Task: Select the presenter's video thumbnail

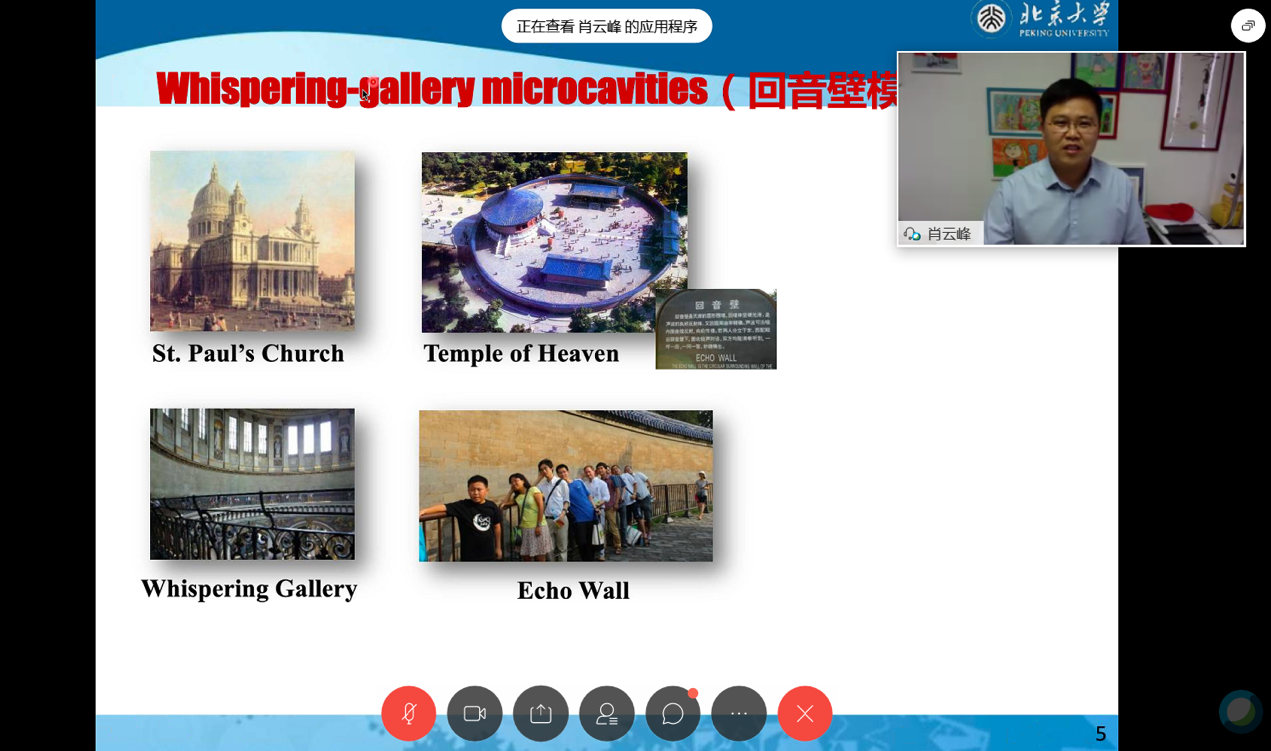Action: (x=1070, y=140)
